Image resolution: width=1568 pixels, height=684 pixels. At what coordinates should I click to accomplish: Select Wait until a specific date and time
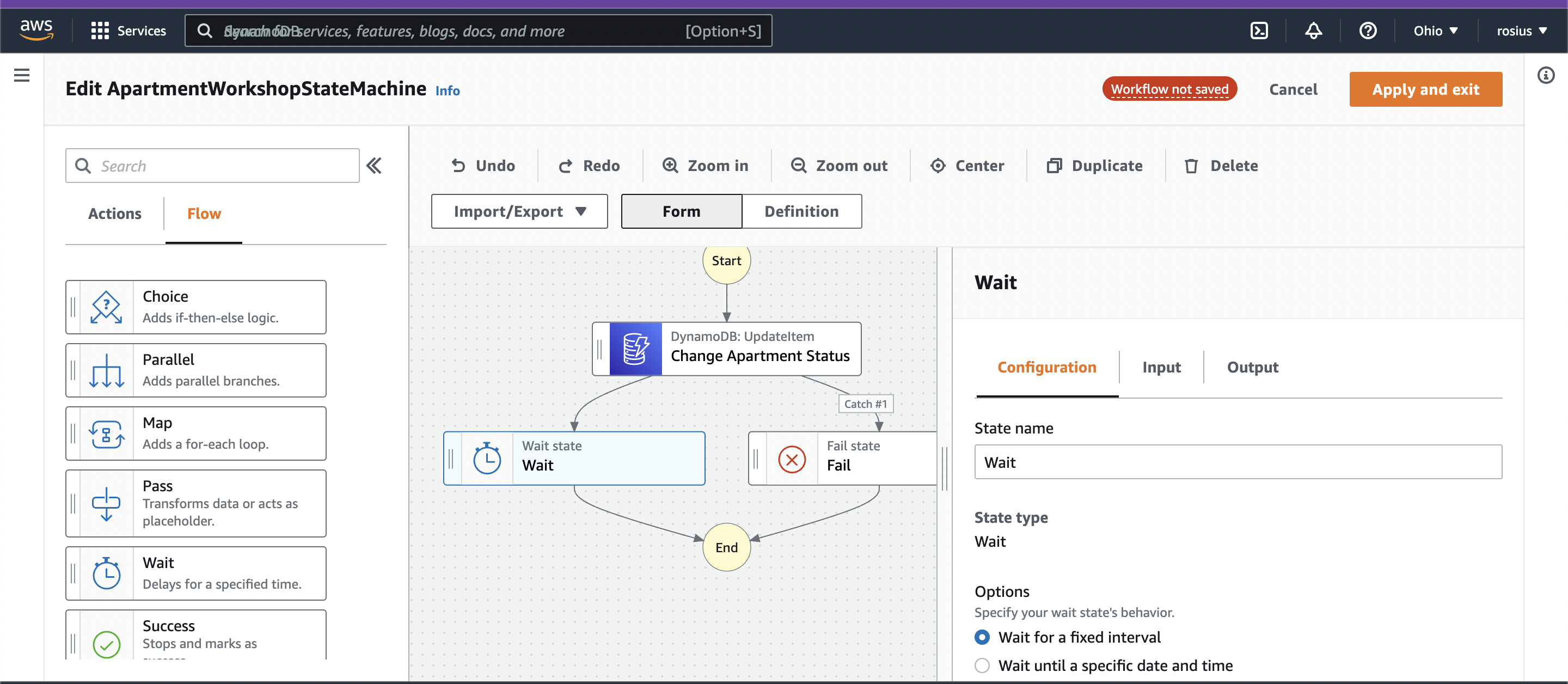[982, 665]
